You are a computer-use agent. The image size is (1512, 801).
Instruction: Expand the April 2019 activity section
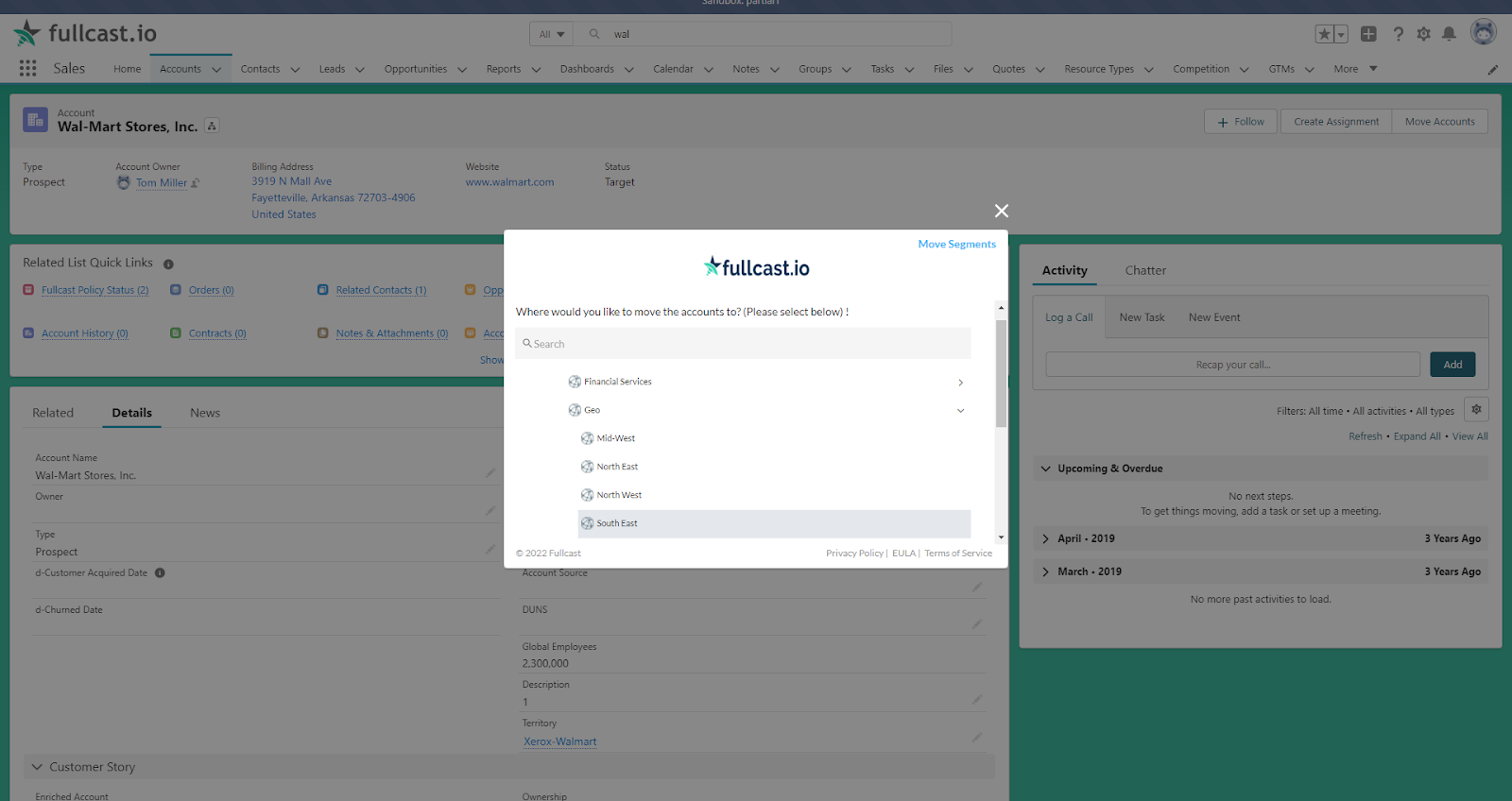point(1046,538)
